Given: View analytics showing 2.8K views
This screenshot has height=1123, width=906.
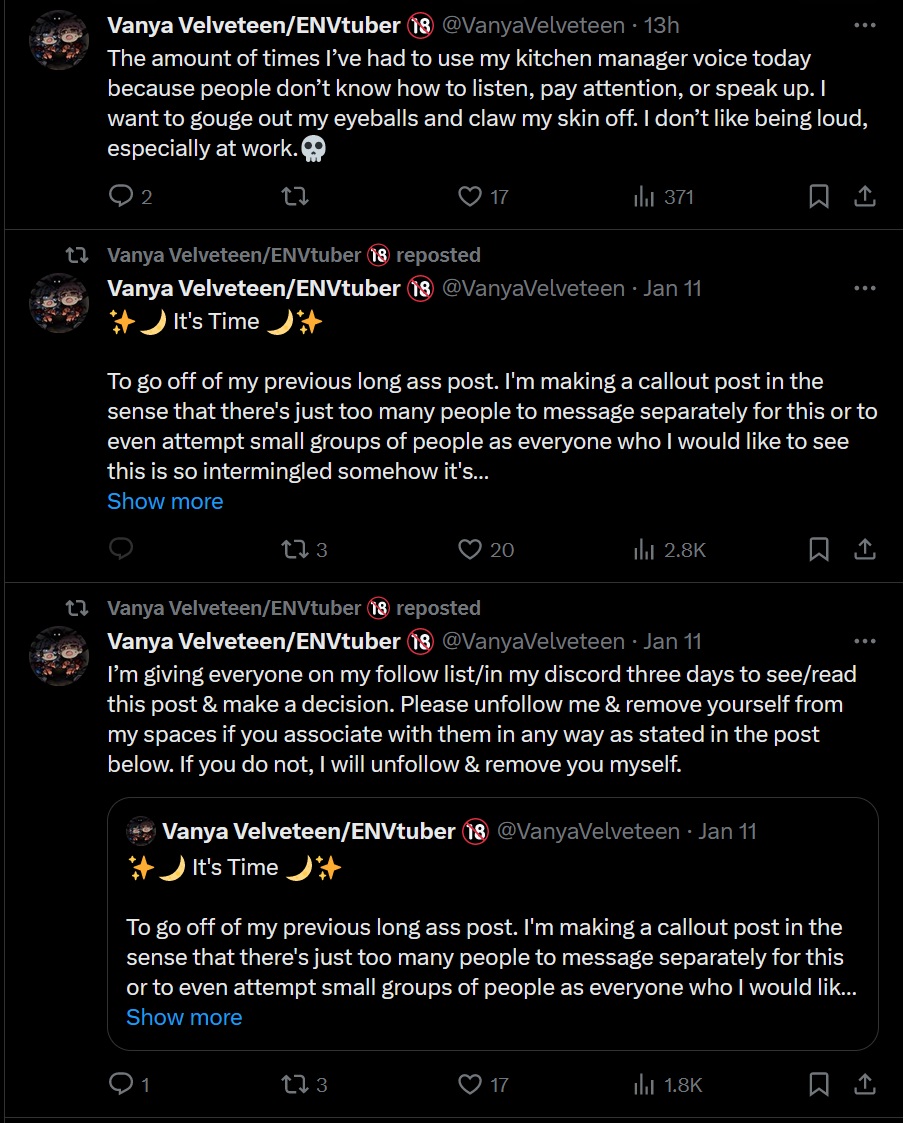Looking at the screenshot, I should click(670, 549).
